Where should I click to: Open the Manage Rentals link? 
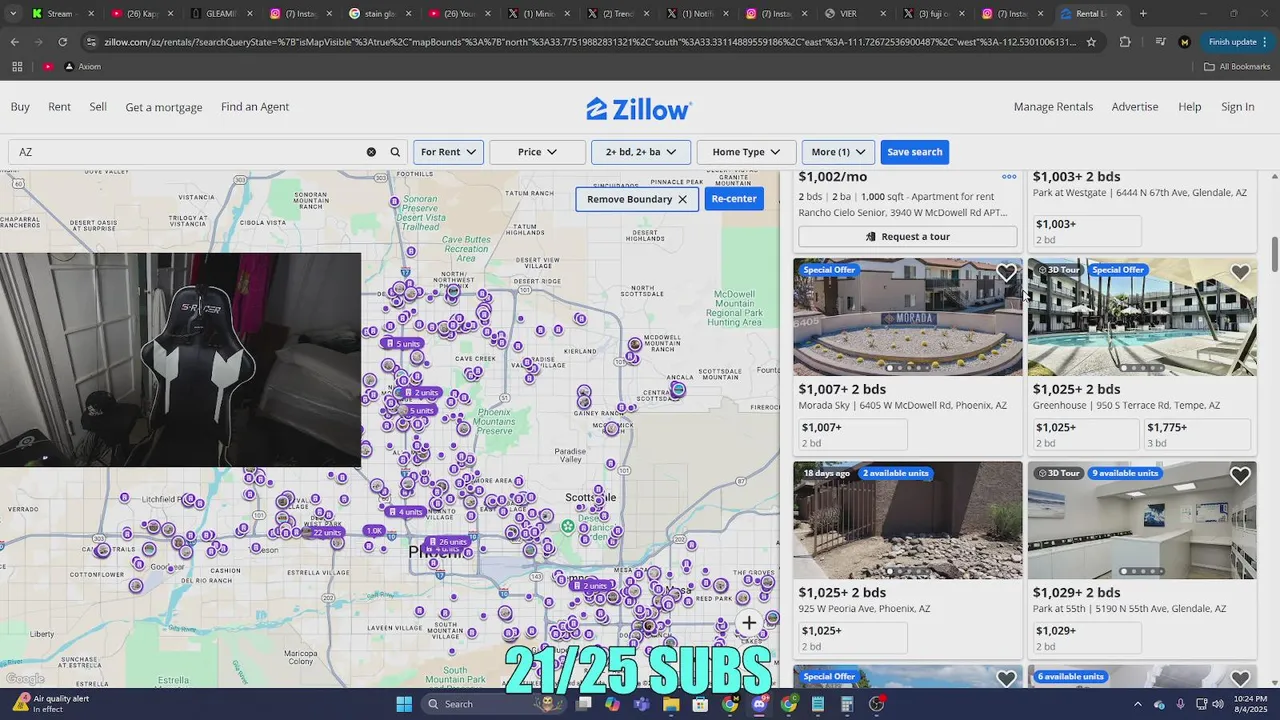tap(1053, 107)
